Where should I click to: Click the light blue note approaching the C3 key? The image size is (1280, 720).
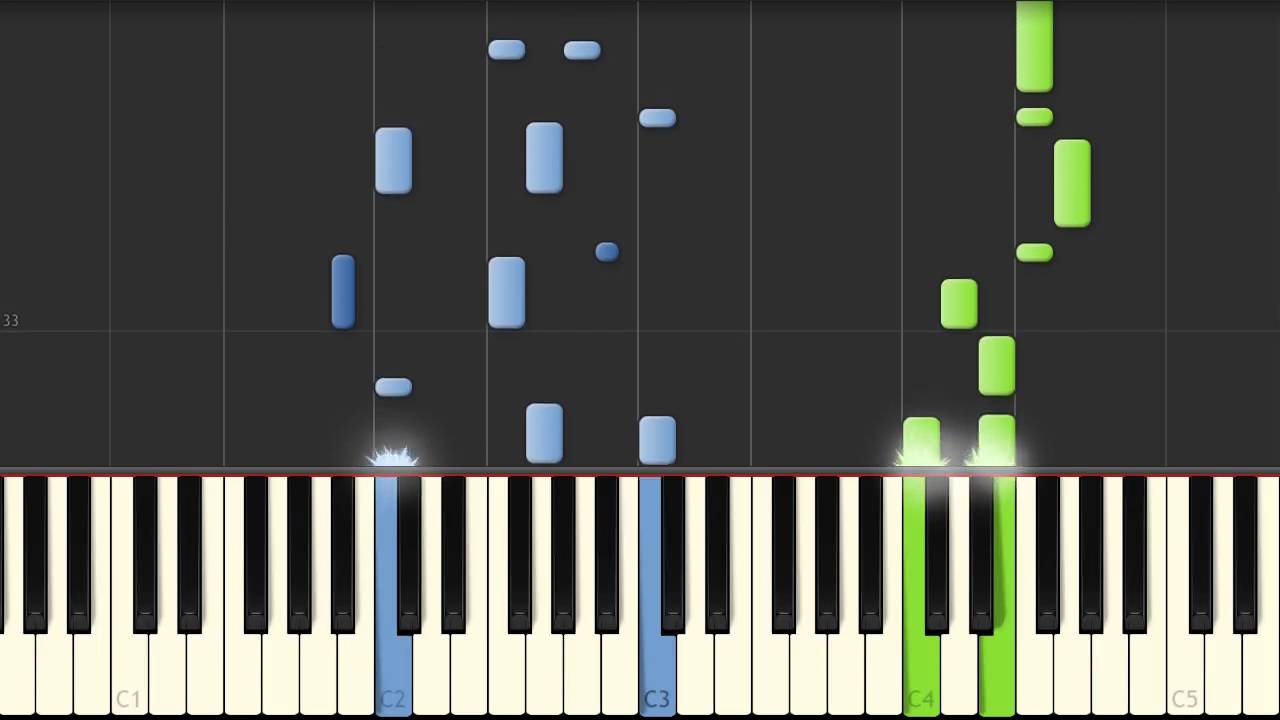click(x=657, y=440)
